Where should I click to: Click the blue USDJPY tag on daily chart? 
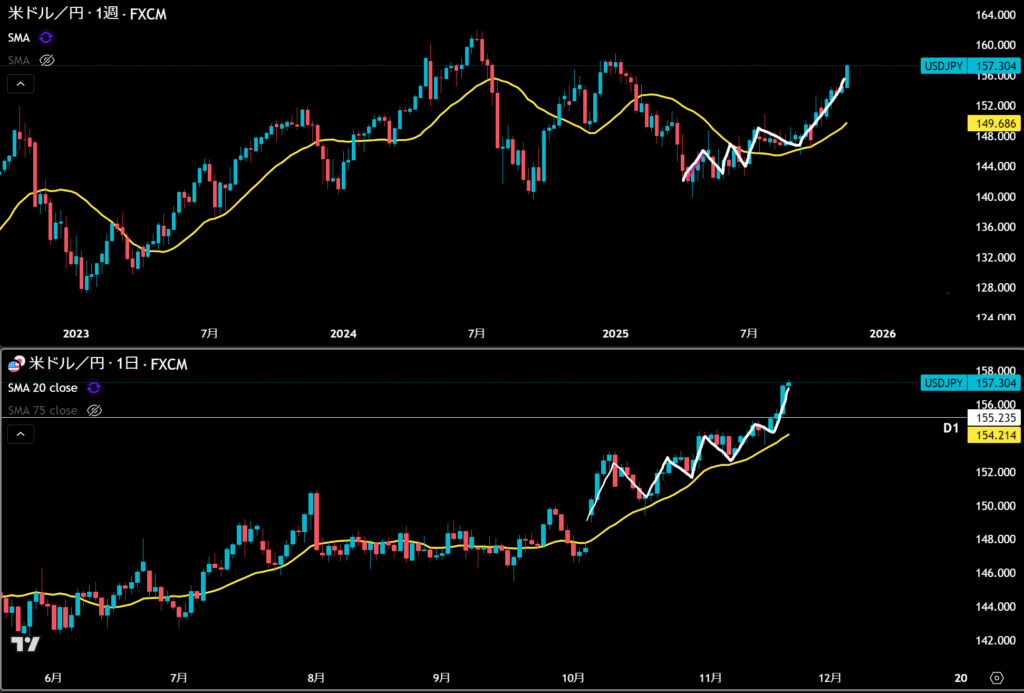[x=970, y=383]
